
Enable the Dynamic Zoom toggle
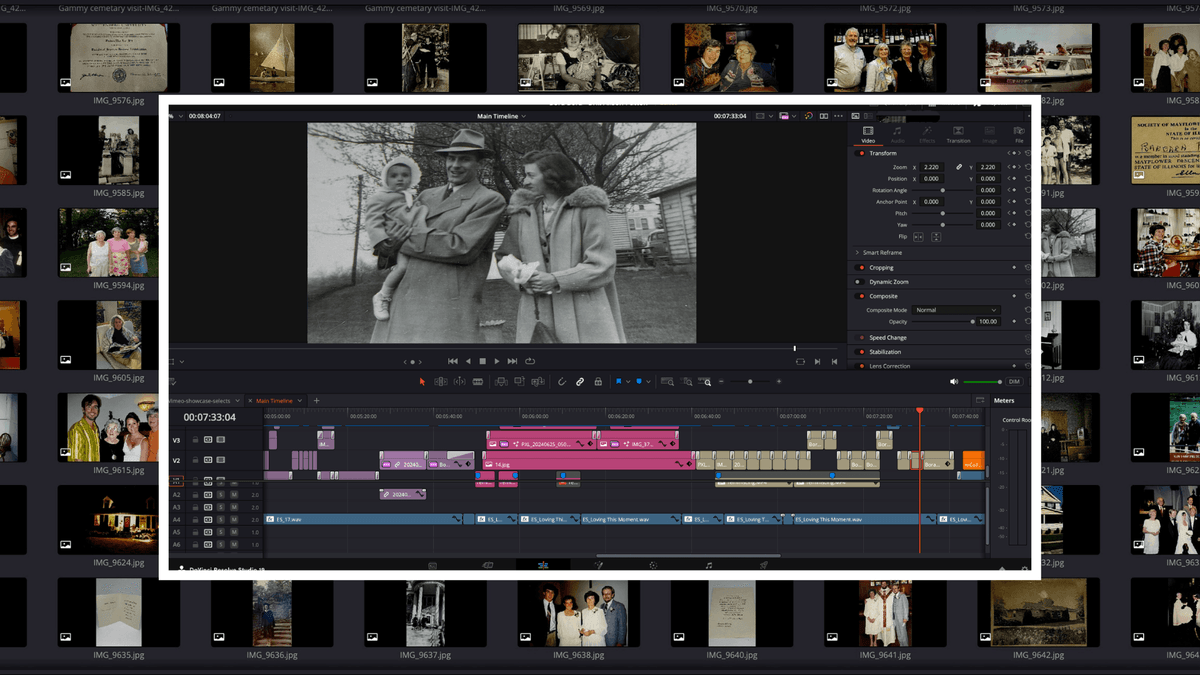click(x=860, y=282)
